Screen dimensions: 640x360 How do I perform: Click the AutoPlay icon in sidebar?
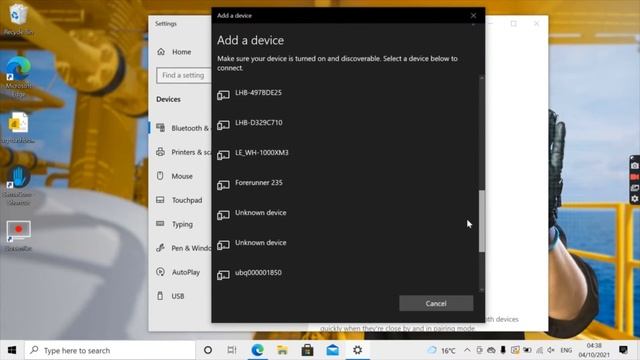tap(160, 272)
